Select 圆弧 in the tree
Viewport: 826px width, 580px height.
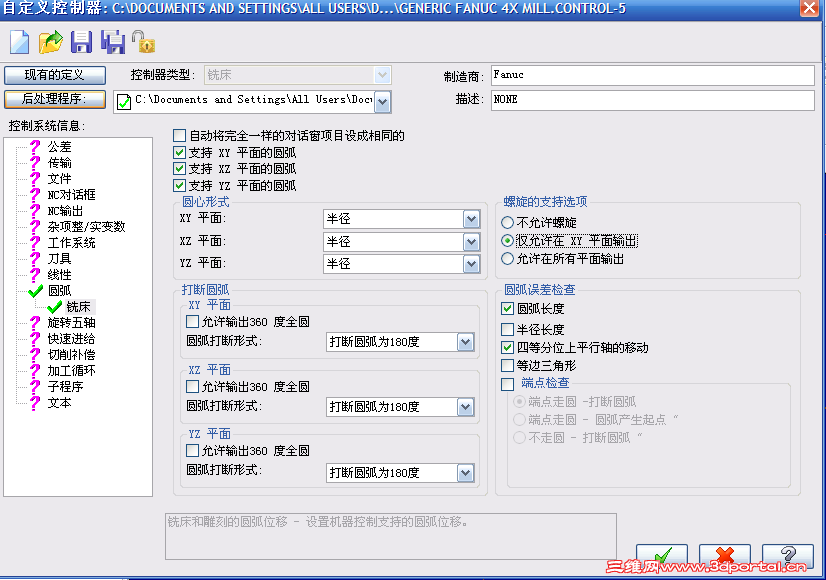click(59, 291)
